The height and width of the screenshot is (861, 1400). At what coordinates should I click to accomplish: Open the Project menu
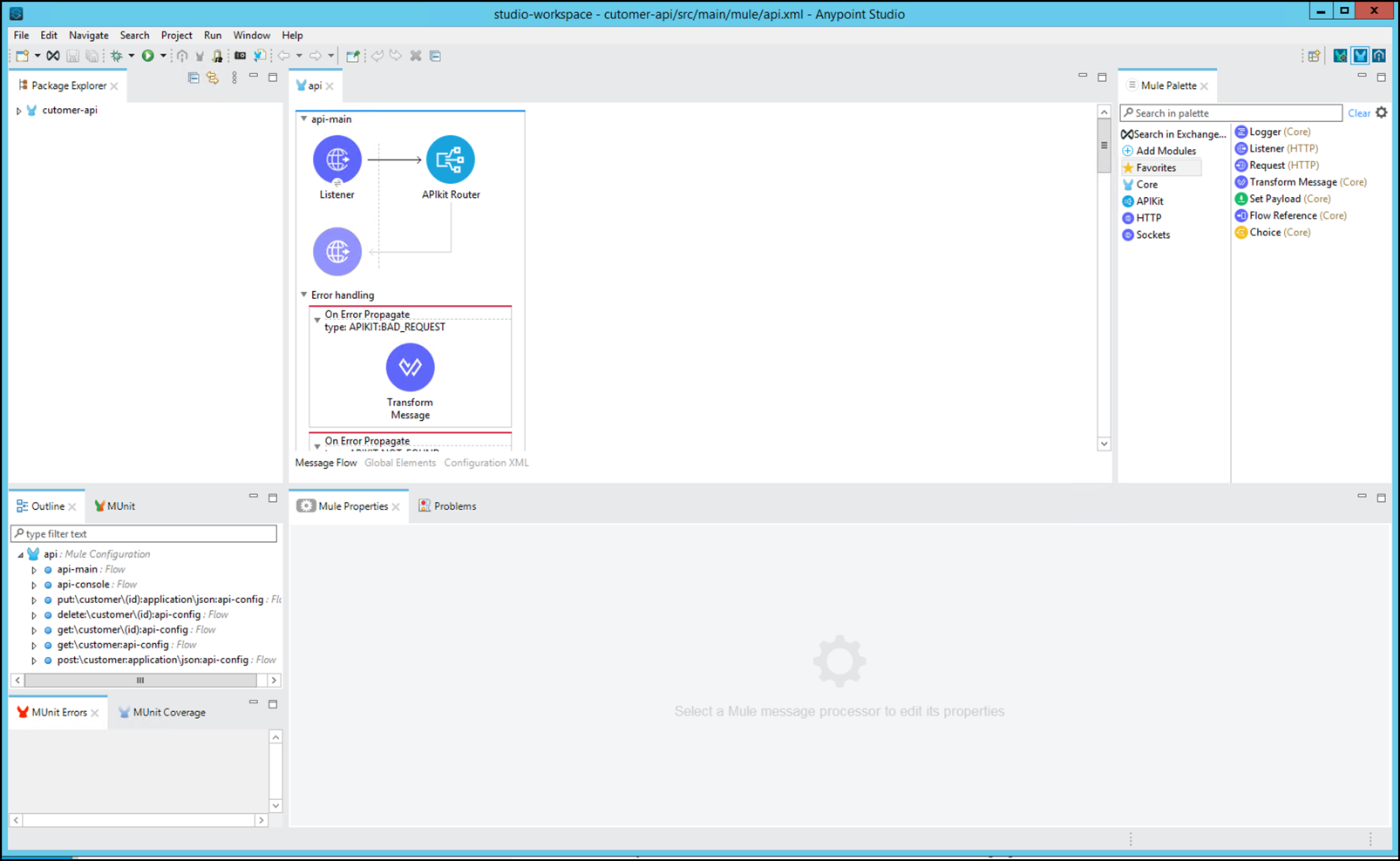(177, 36)
